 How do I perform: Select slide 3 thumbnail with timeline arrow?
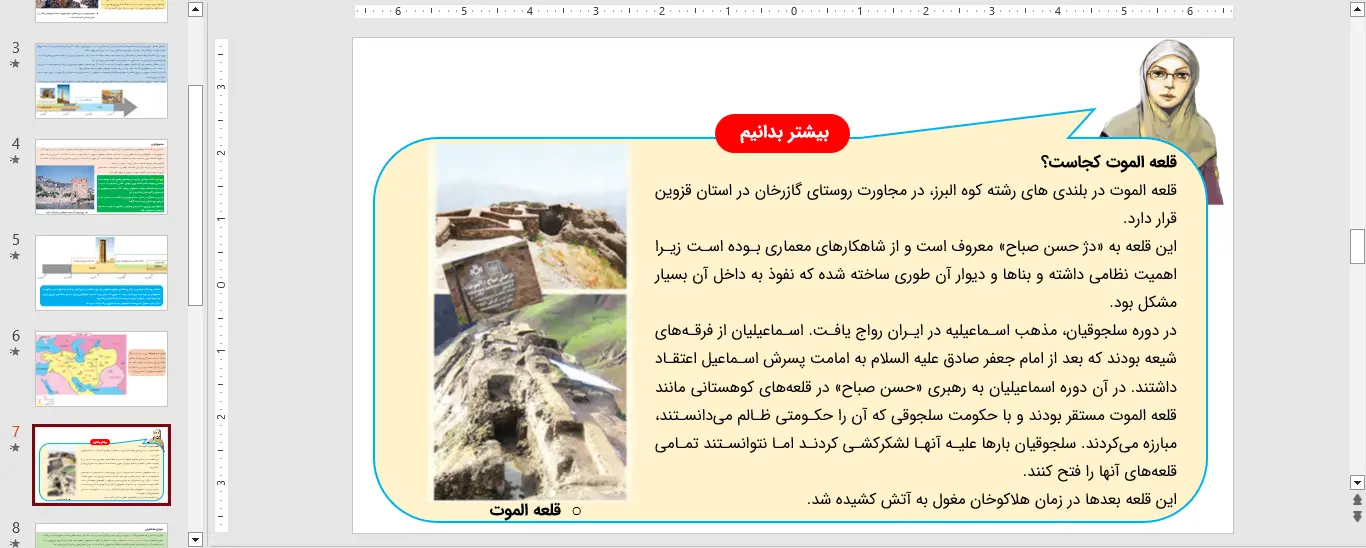point(101,80)
